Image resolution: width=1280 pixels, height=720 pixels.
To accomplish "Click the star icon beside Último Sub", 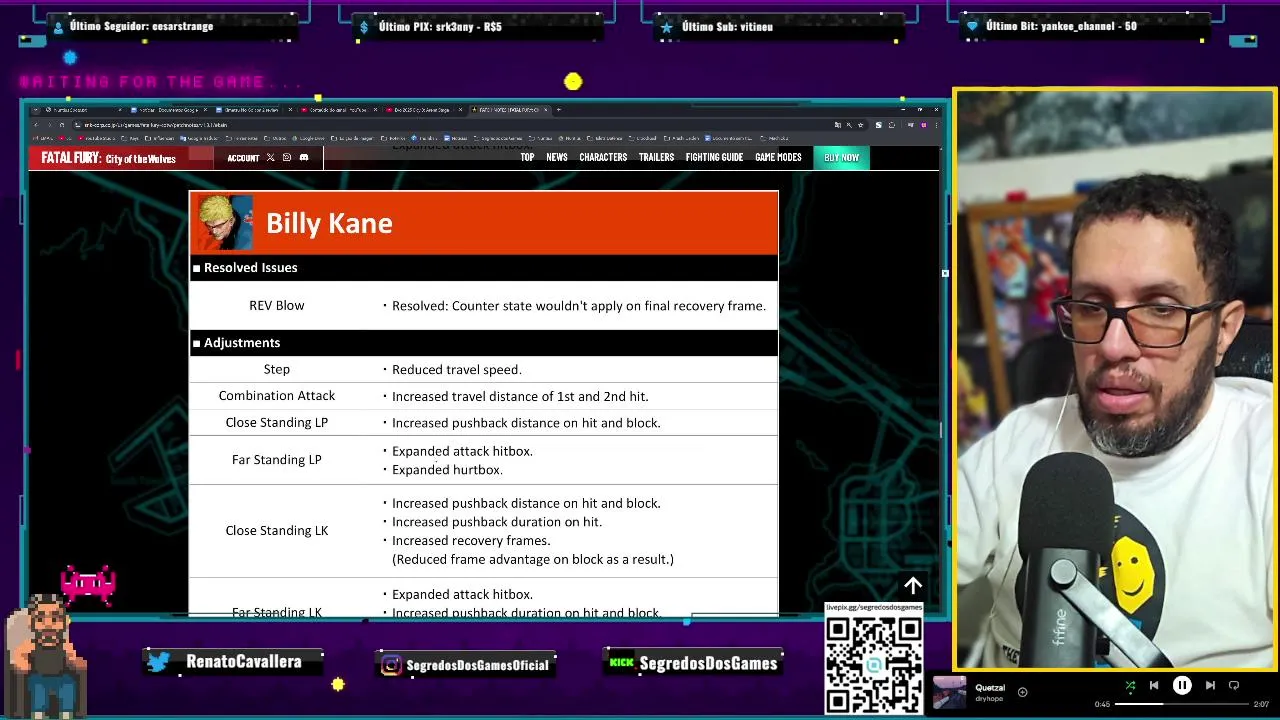I will click(667, 27).
